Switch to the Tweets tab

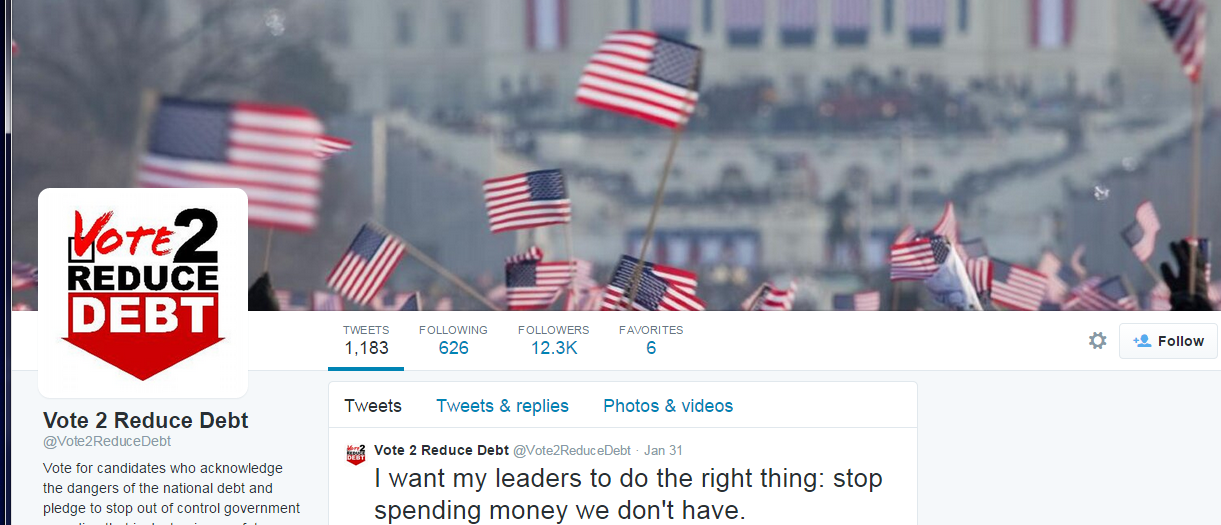pyautogui.click(x=373, y=406)
